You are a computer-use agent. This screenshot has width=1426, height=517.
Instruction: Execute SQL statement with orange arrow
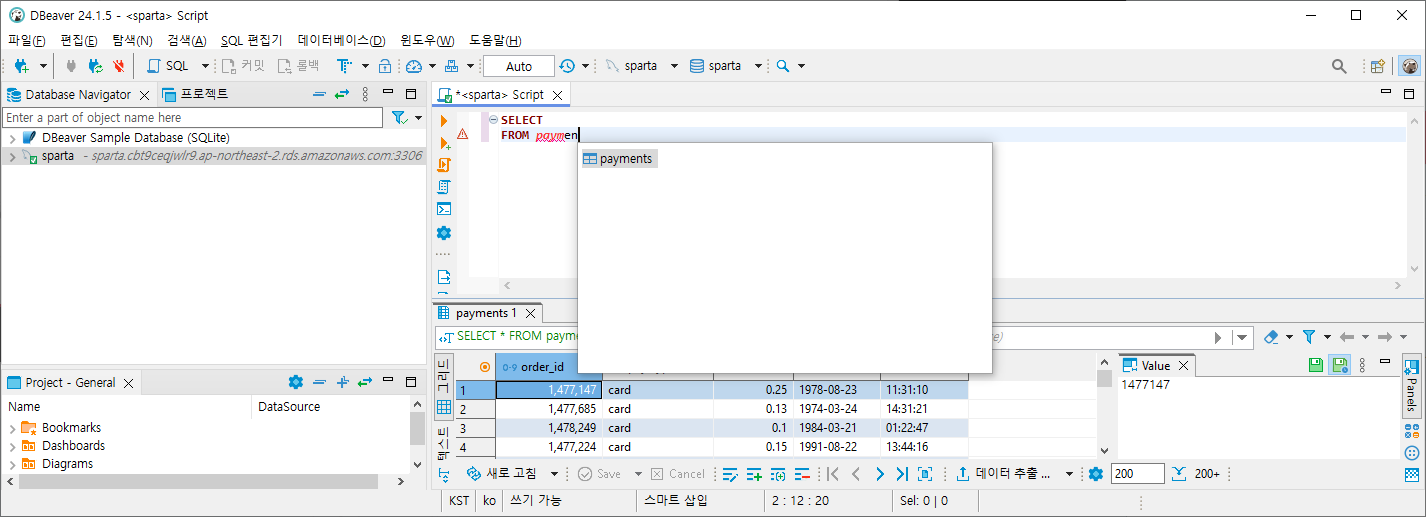444,120
